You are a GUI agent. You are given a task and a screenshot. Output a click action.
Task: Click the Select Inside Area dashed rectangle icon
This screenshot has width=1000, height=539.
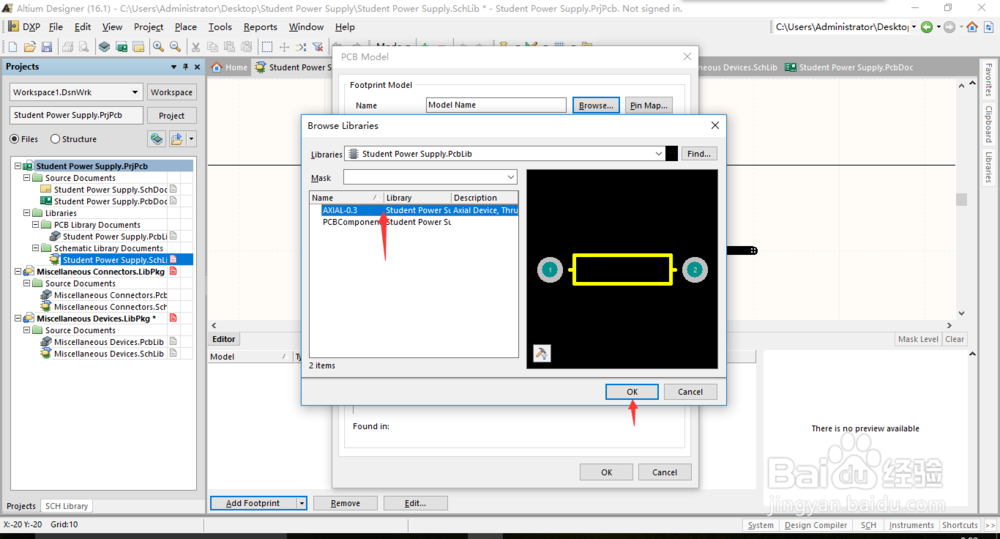point(267,47)
